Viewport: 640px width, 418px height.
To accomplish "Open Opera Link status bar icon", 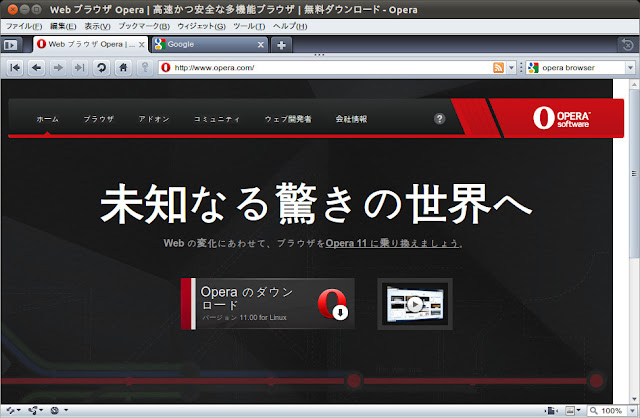I will tap(13, 410).
